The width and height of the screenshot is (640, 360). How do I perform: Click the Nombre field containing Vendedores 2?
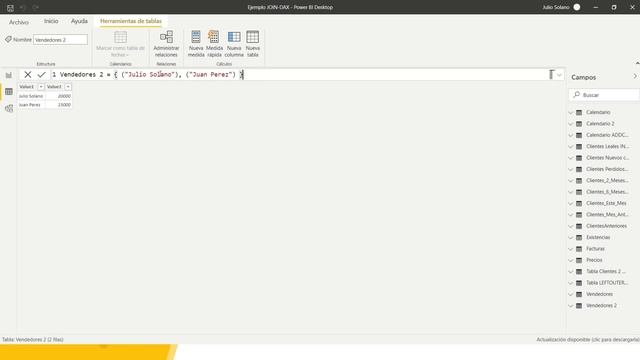(x=60, y=40)
